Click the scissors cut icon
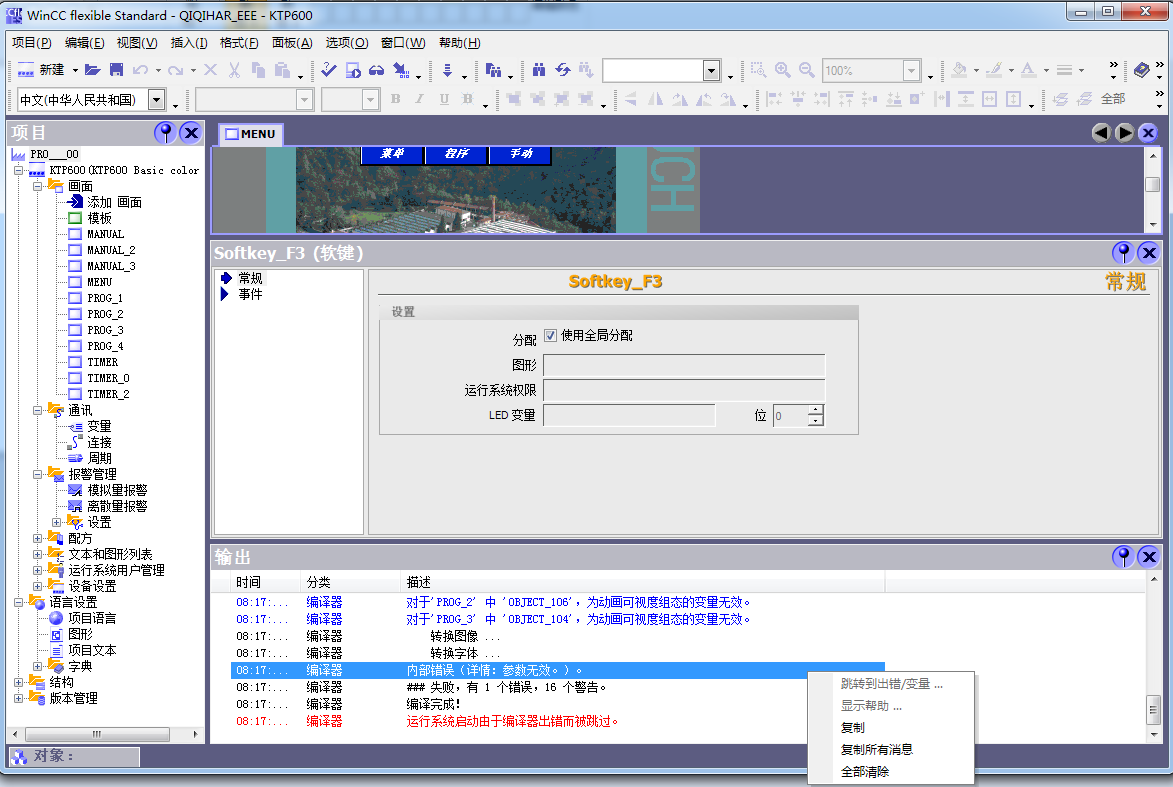Screen dimensions: 1173x787 click(235, 70)
